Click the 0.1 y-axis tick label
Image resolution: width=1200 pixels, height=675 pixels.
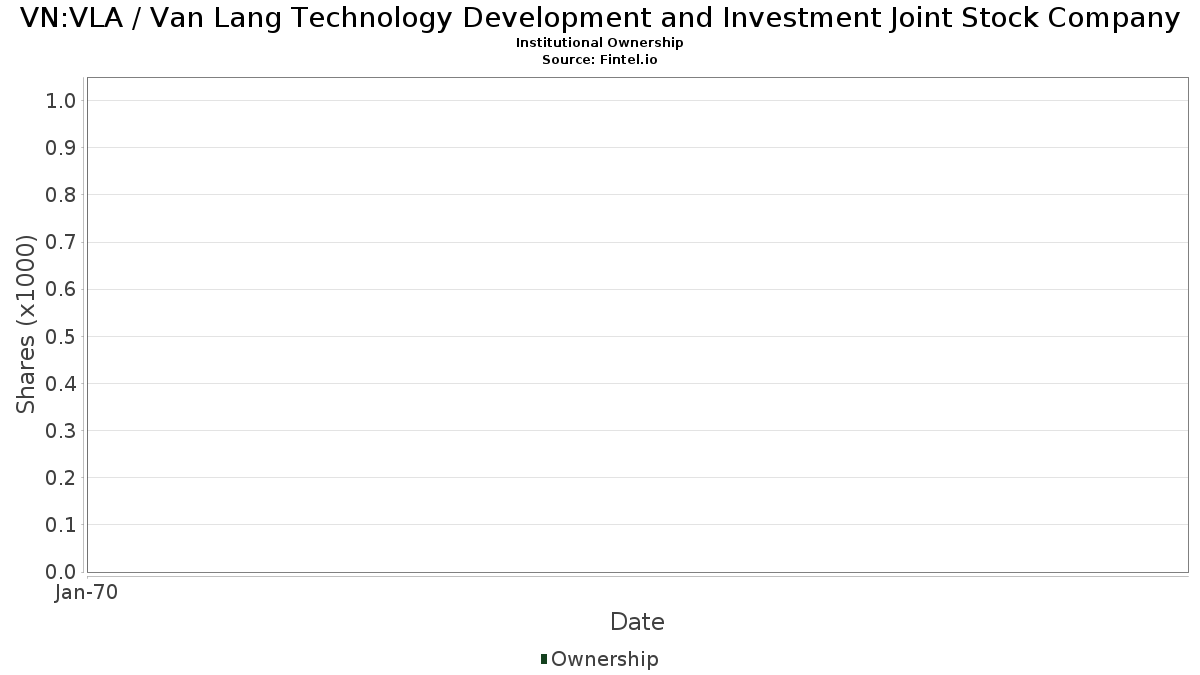click(x=61, y=525)
